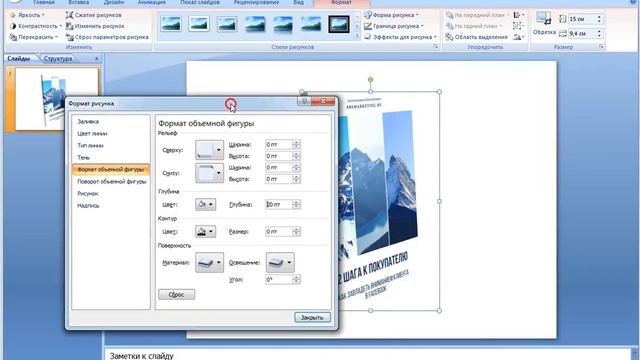The height and width of the screenshot is (360, 640).
Task: Open the Контур color picker
Action: [x=205, y=232]
